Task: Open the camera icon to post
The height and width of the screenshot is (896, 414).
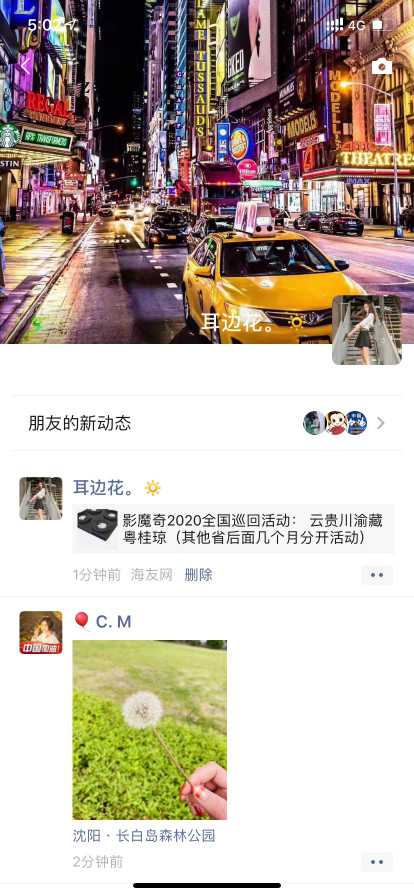Action: pyautogui.click(x=382, y=67)
